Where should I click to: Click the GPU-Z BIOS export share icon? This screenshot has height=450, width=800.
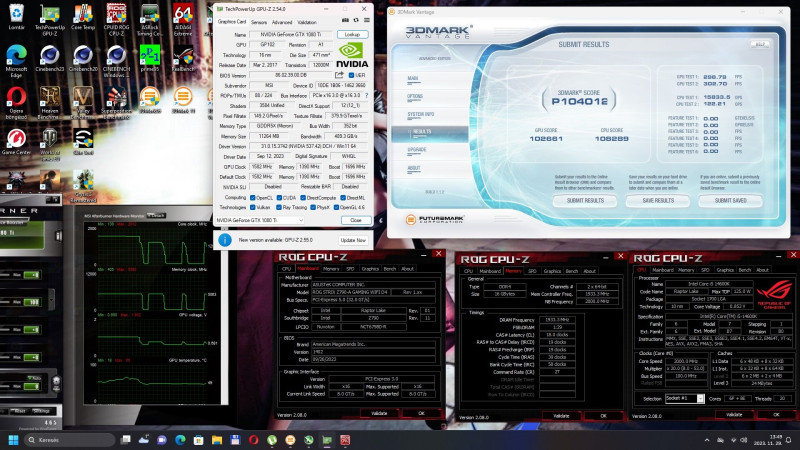coord(339,75)
